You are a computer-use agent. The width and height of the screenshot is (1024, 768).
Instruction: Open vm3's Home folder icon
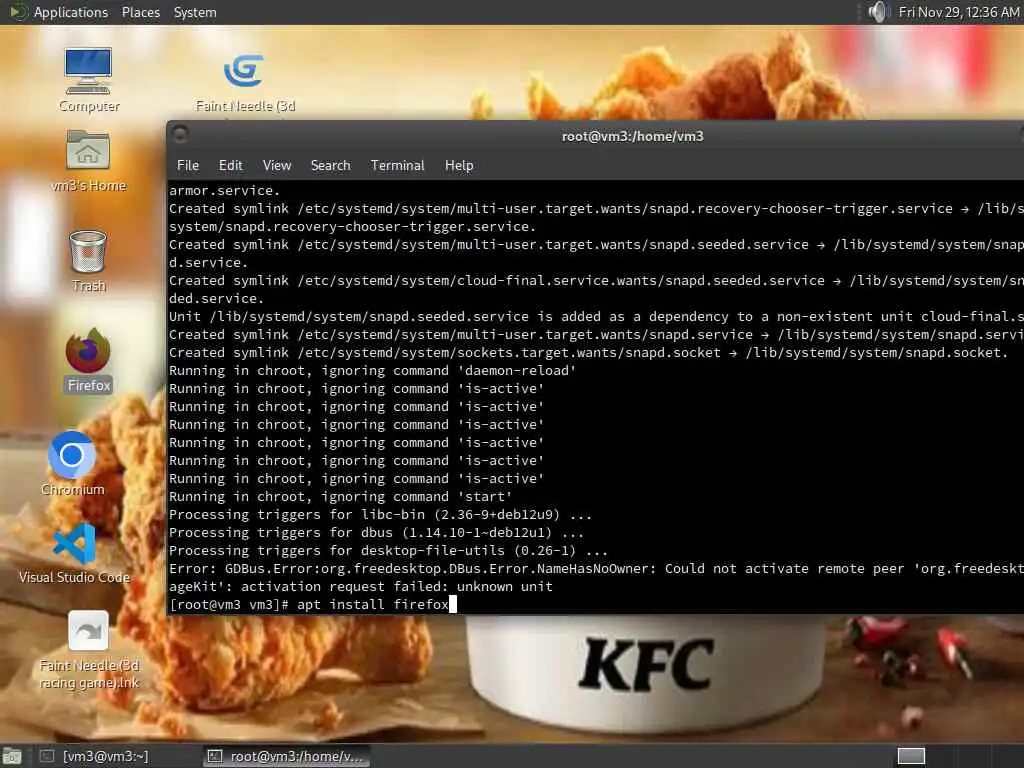pyautogui.click(x=88, y=161)
